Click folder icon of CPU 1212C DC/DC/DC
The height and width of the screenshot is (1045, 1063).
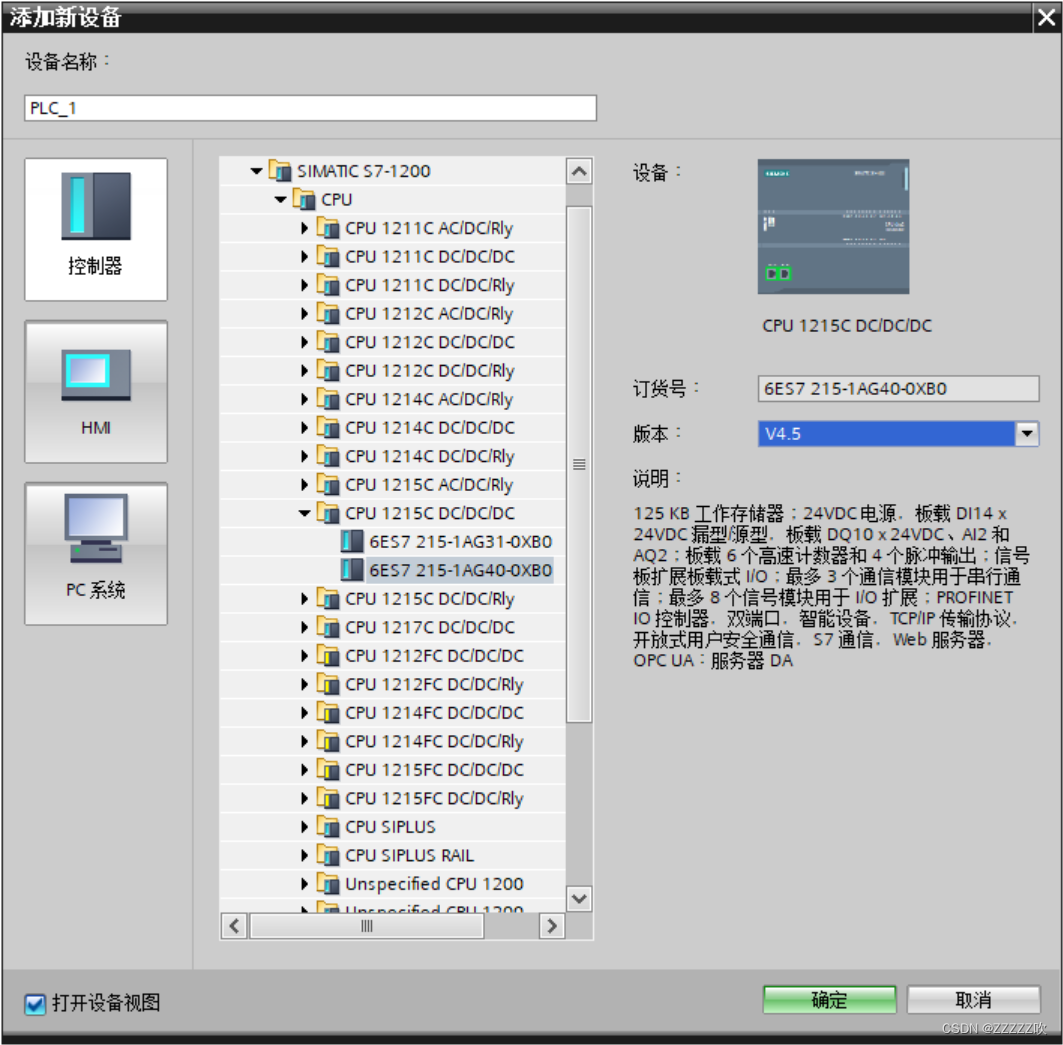pyautogui.click(x=328, y=342)
